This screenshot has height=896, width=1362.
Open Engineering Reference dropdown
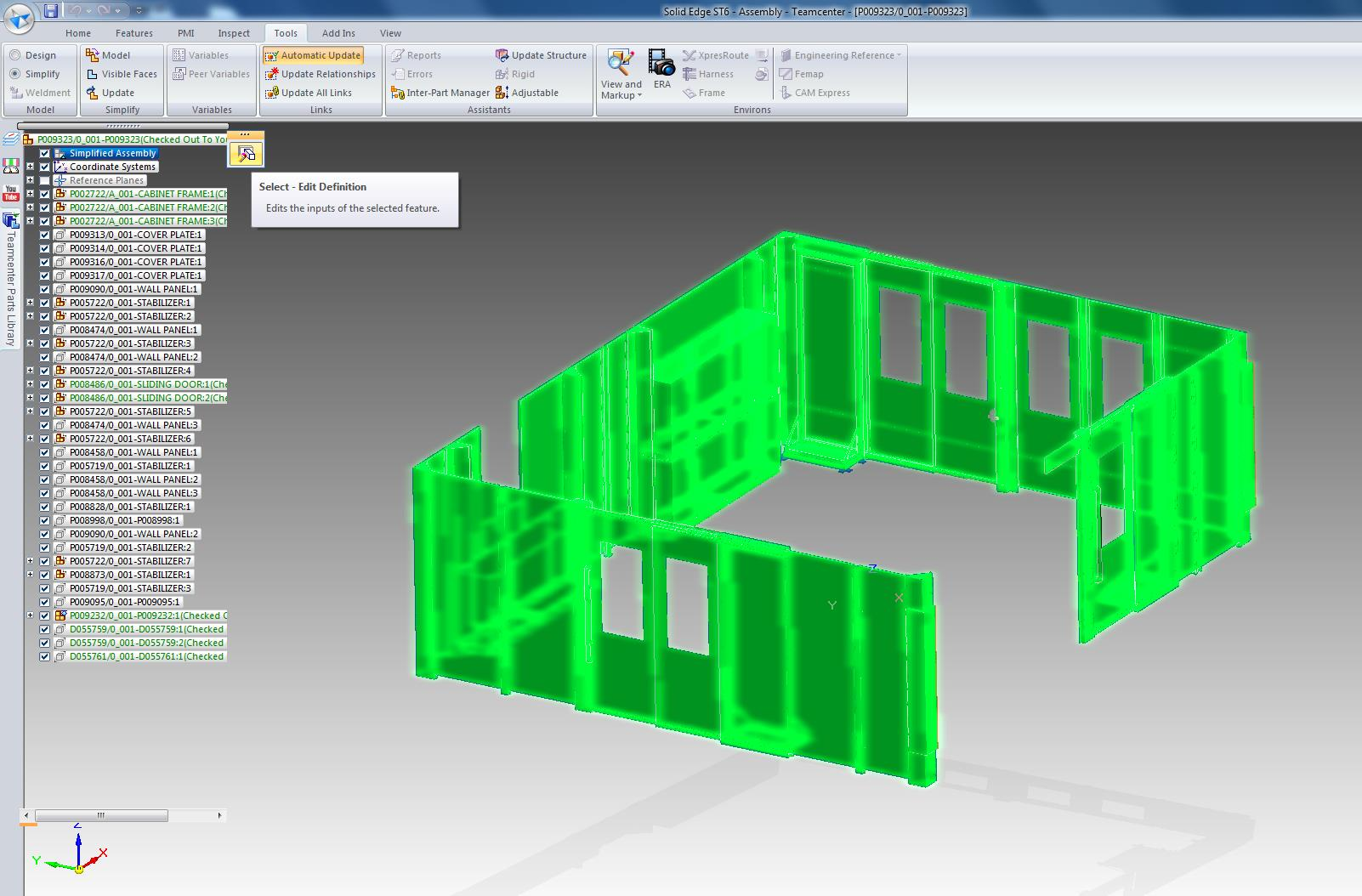tap(840, 55)
